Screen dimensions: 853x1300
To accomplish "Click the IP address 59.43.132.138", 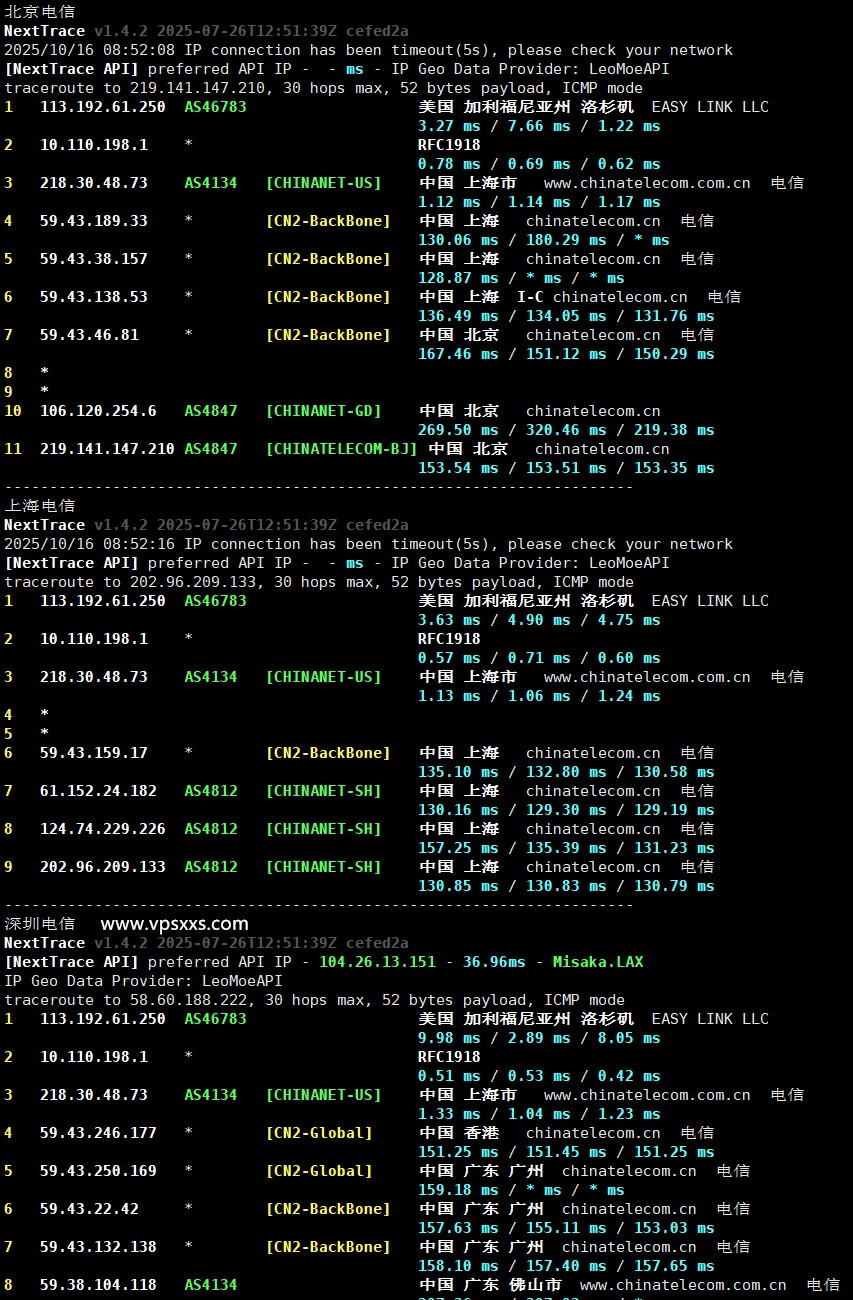I will point(98,1247).
